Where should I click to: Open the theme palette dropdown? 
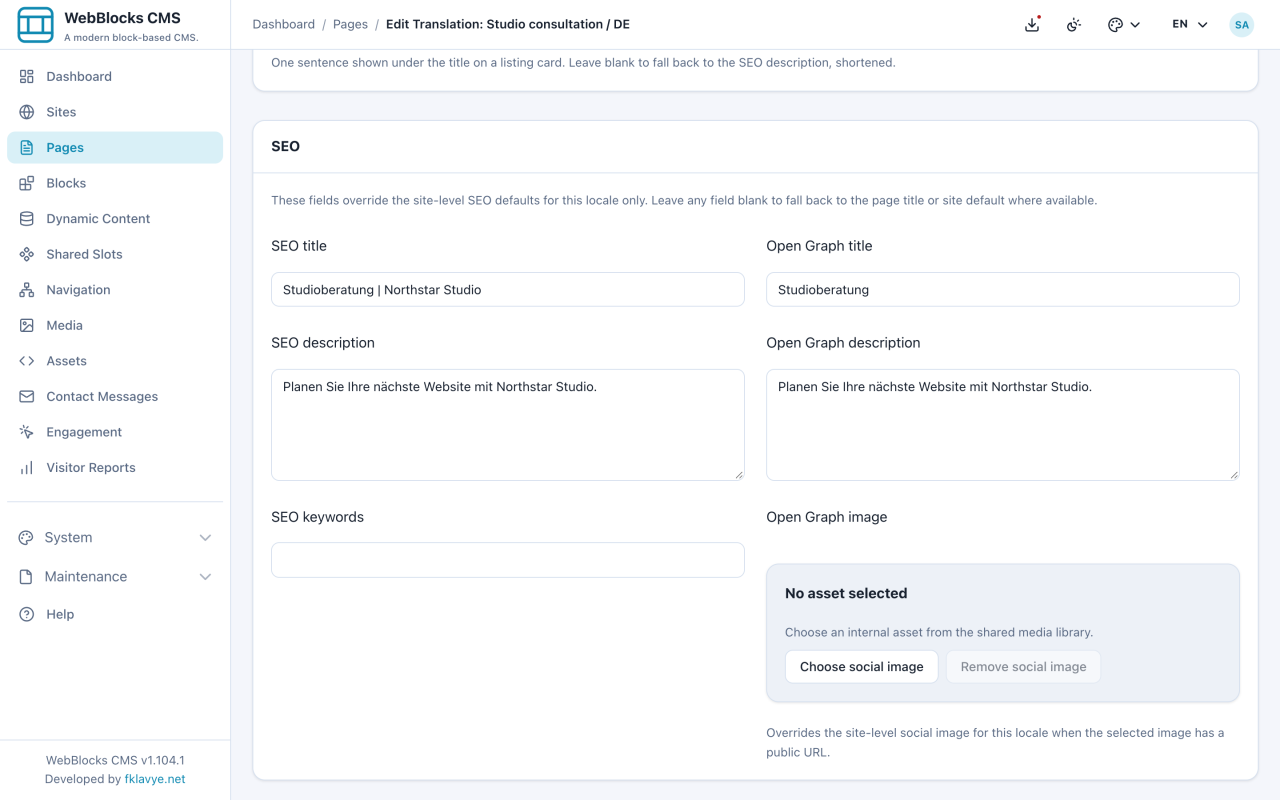(x=1124, y=24)
